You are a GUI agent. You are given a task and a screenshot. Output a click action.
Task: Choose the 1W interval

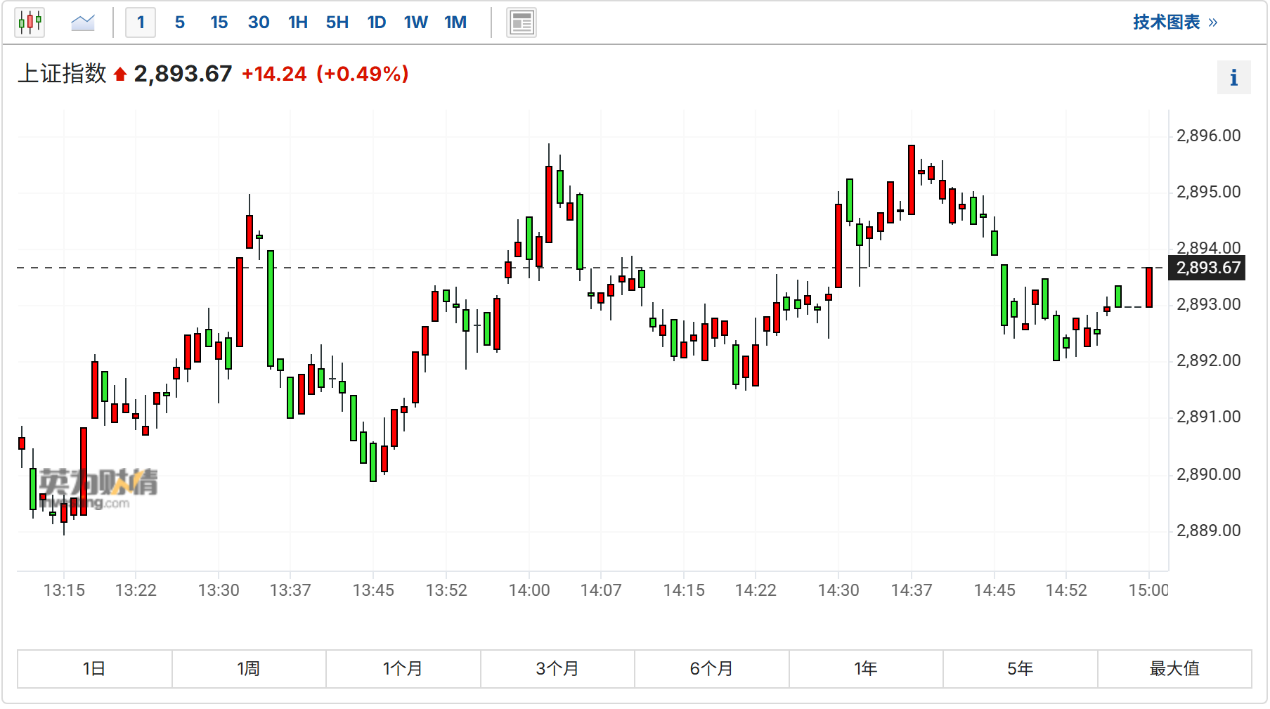click(x=416, y=22)
